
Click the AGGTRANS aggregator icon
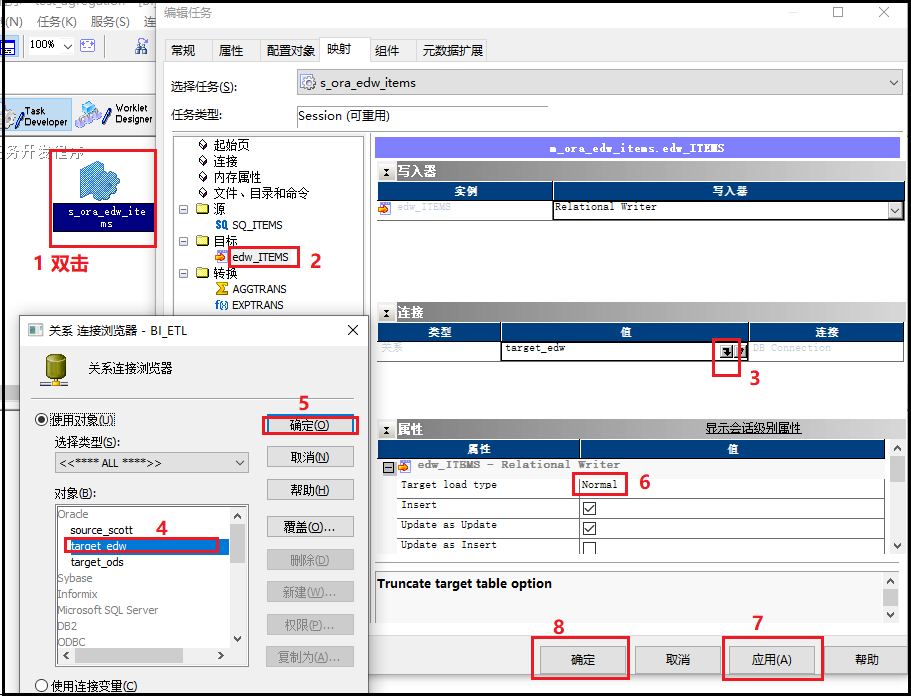221,289
